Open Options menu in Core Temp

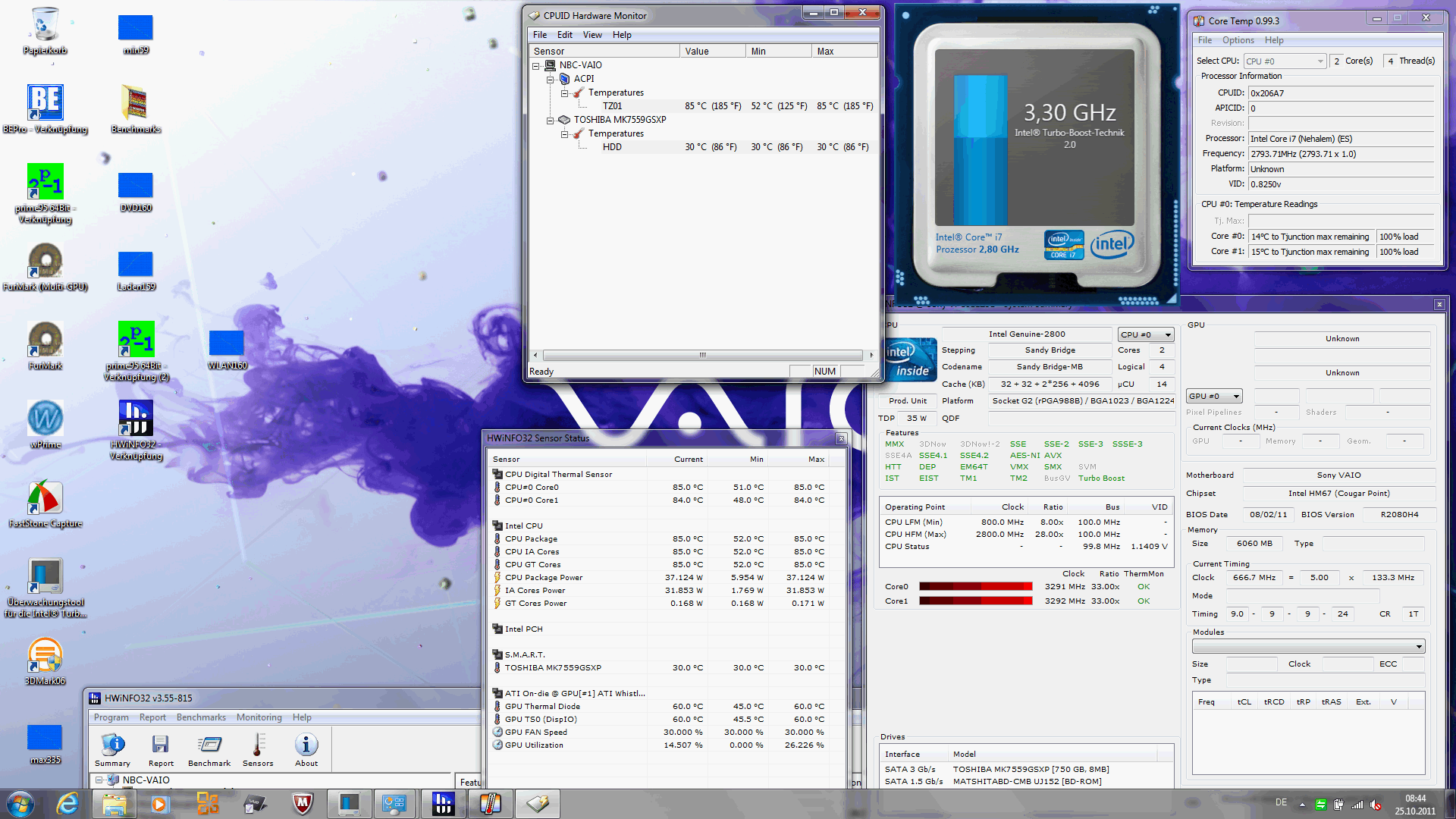[1238, 40]
